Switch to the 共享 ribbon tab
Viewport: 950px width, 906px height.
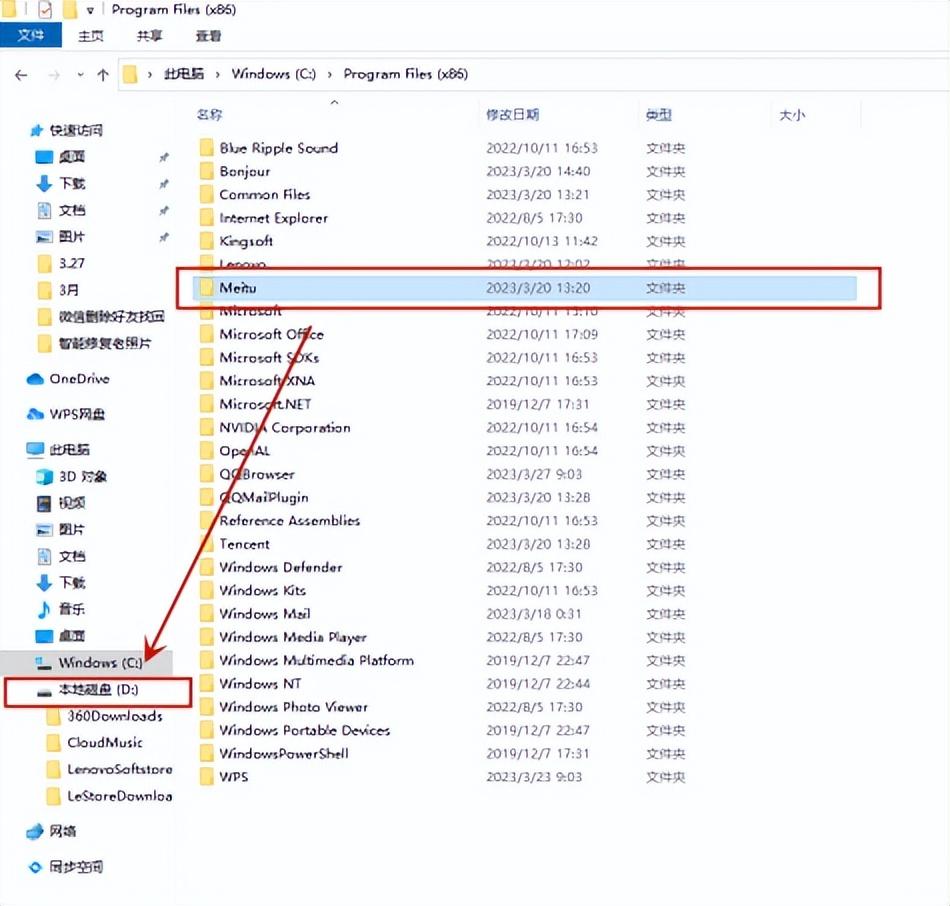[149, 36]
